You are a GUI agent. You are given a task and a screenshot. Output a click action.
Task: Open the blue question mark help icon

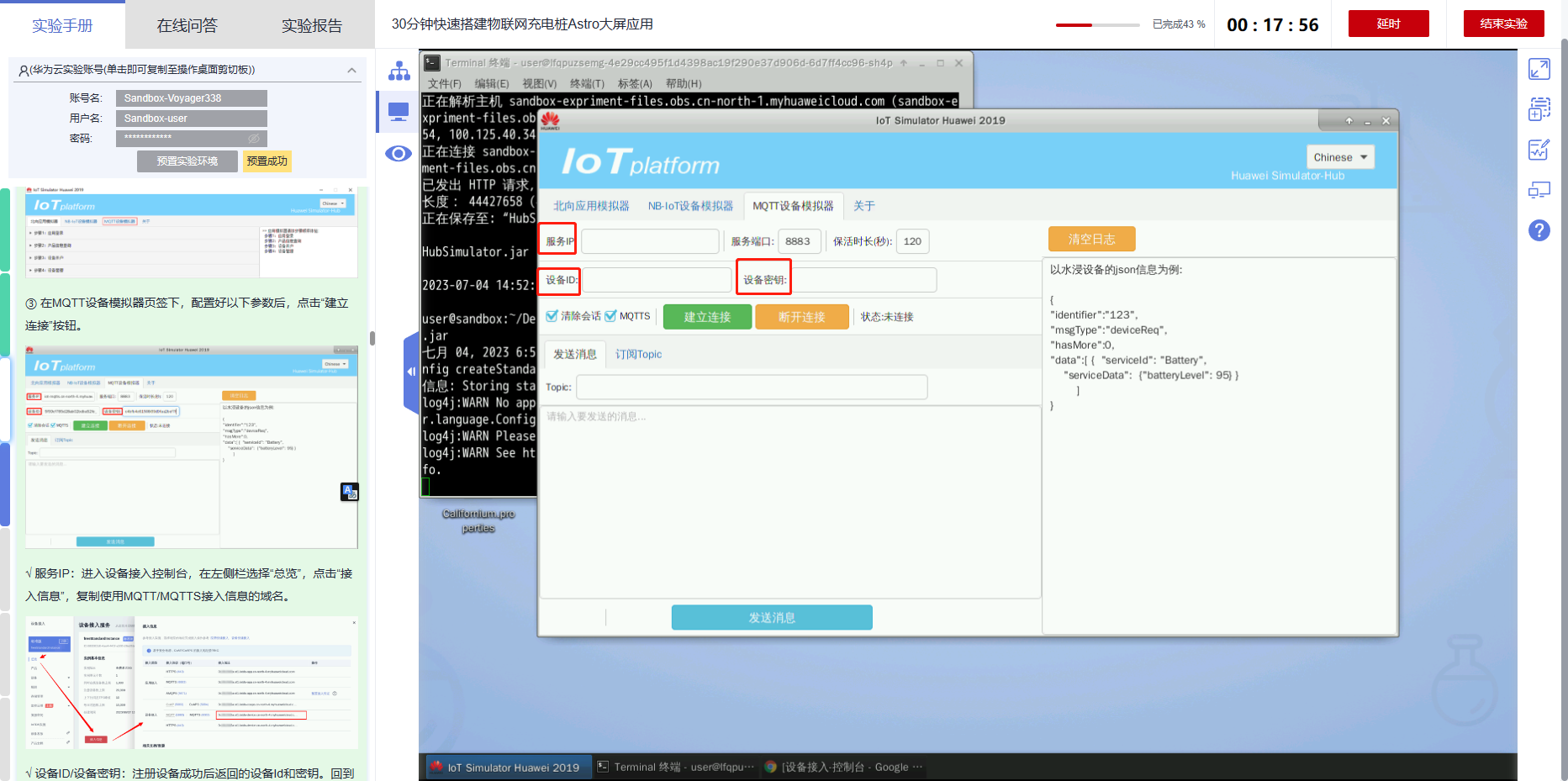tap(1539, 230)
